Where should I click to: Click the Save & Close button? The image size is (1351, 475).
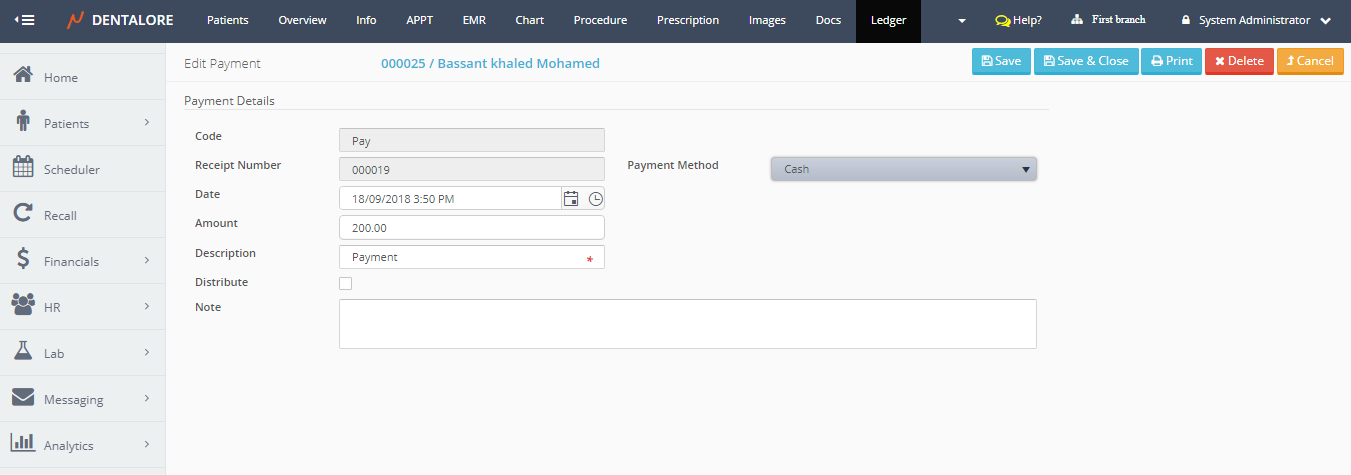pos(1085,61)
